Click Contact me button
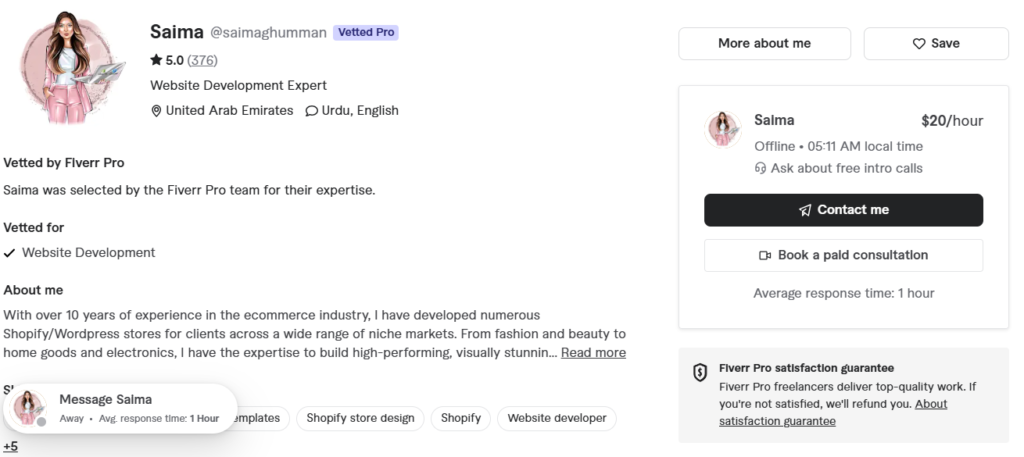The image size is (1024, 457). 843,210
